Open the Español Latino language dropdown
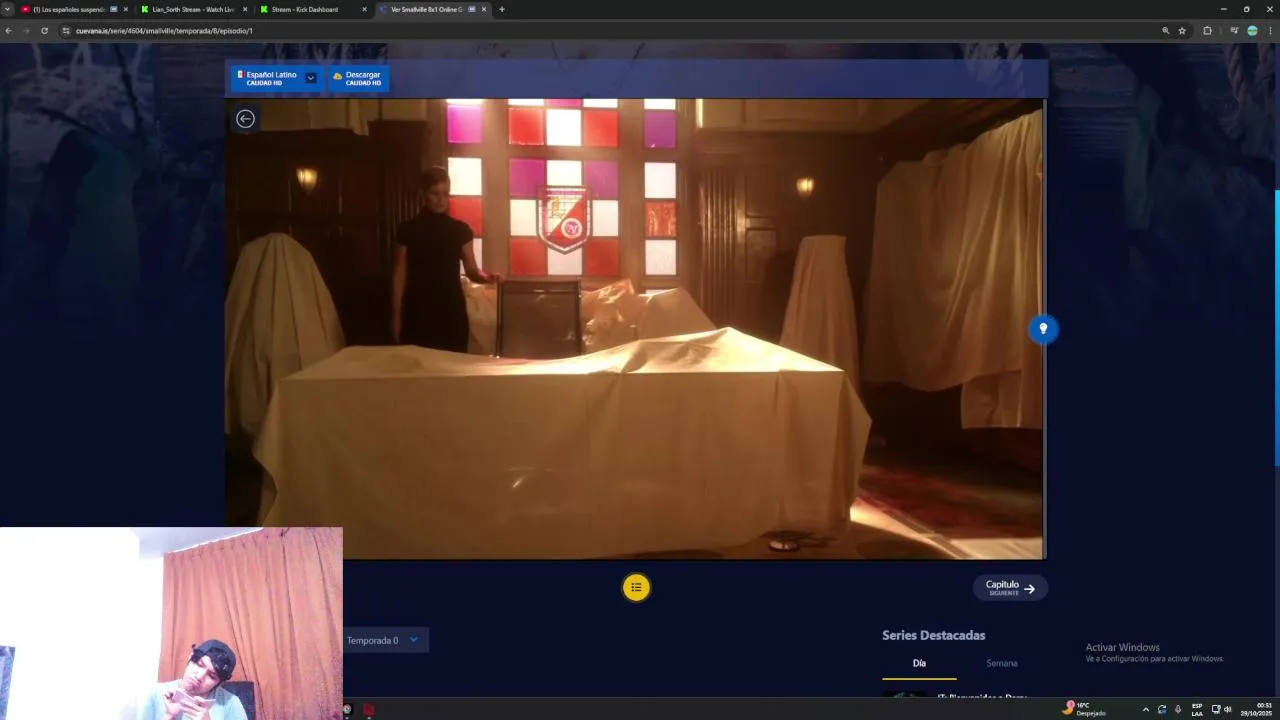 pos(276,78)
